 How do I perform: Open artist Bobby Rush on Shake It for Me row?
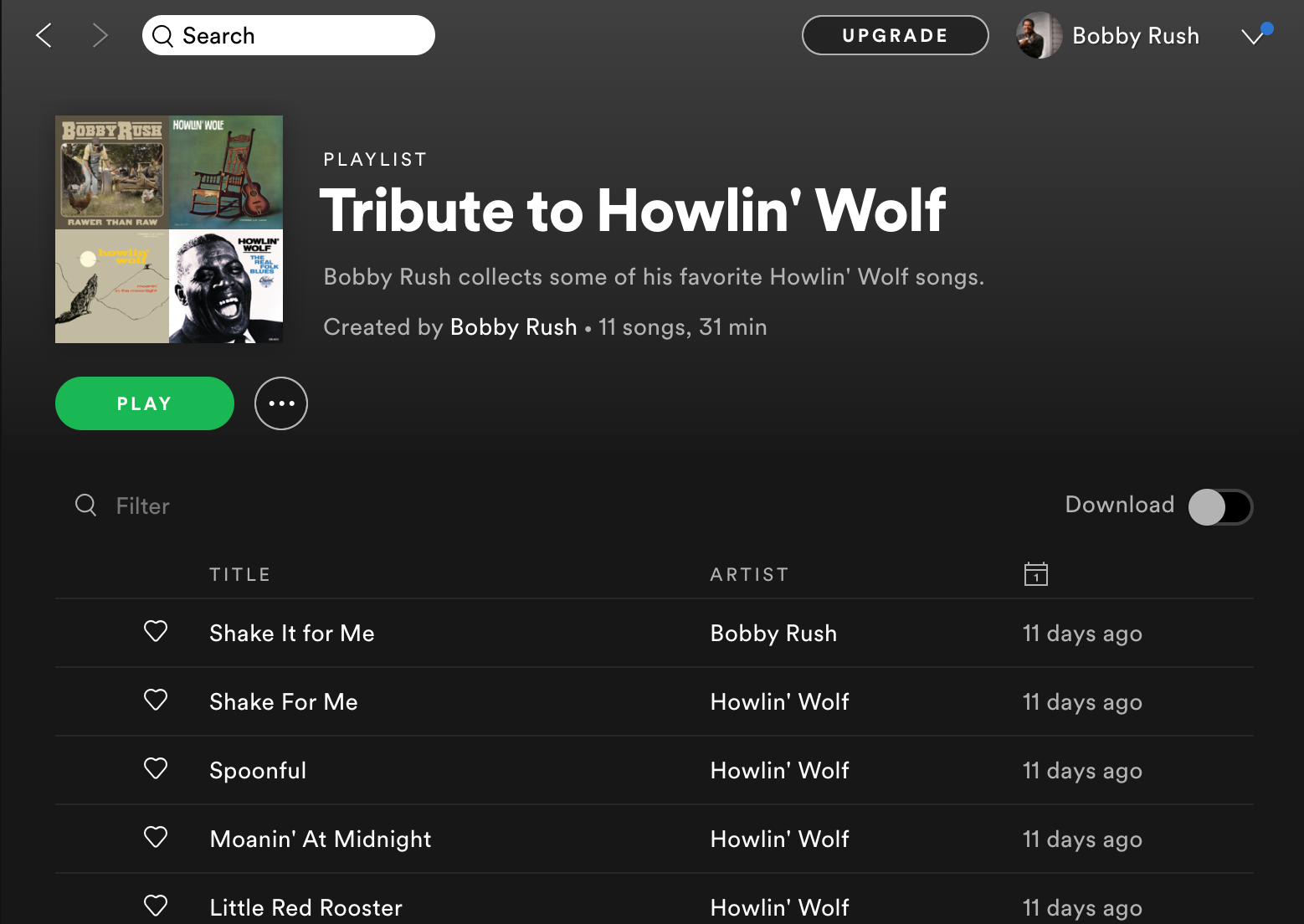point(773,634)
